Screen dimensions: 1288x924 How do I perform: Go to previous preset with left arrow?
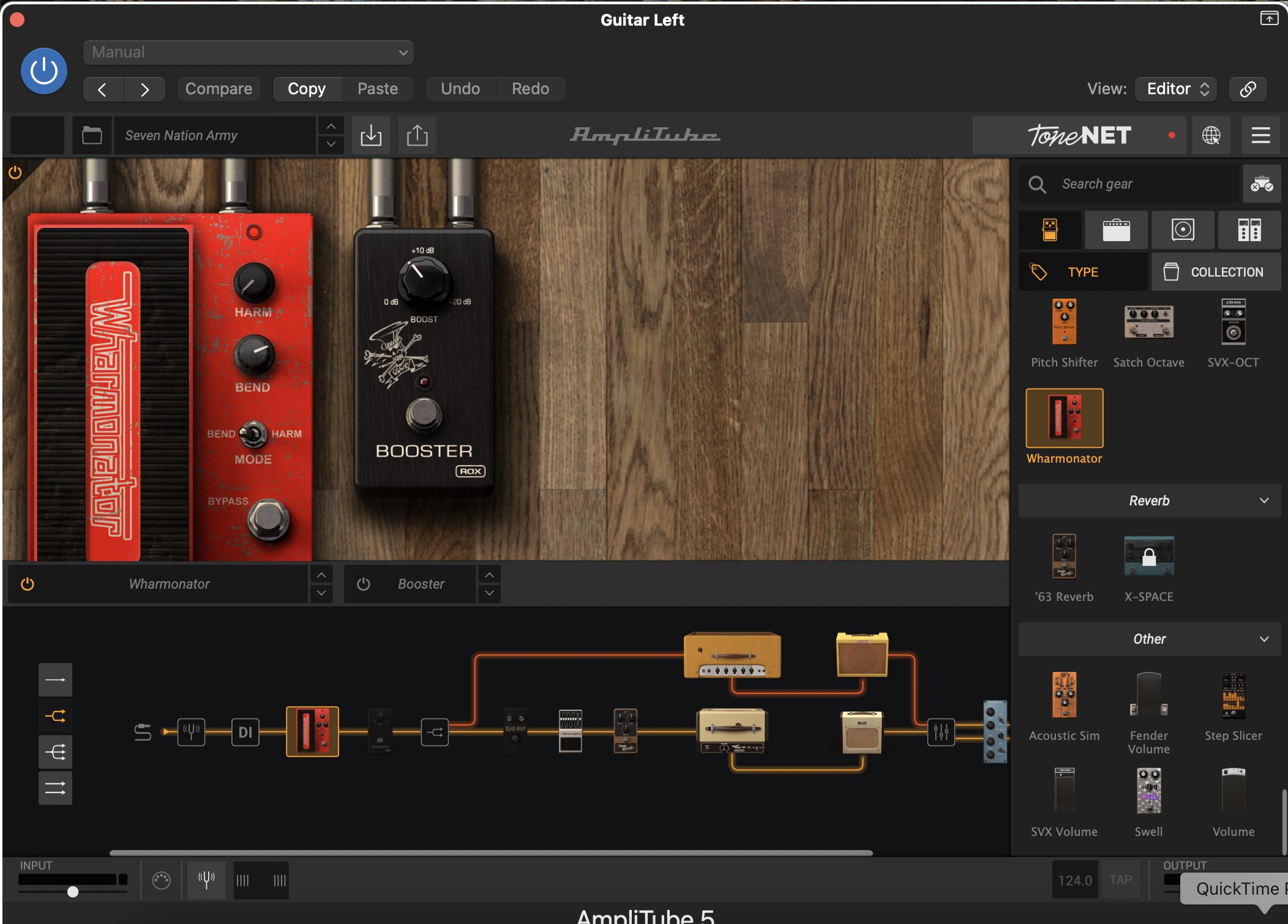pyautogui.click(x=103, y=89)
